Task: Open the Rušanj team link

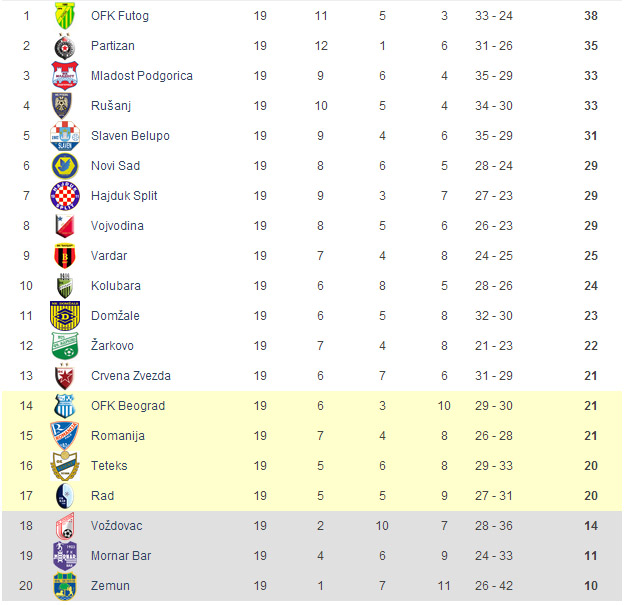Action: tap(111, 106)
